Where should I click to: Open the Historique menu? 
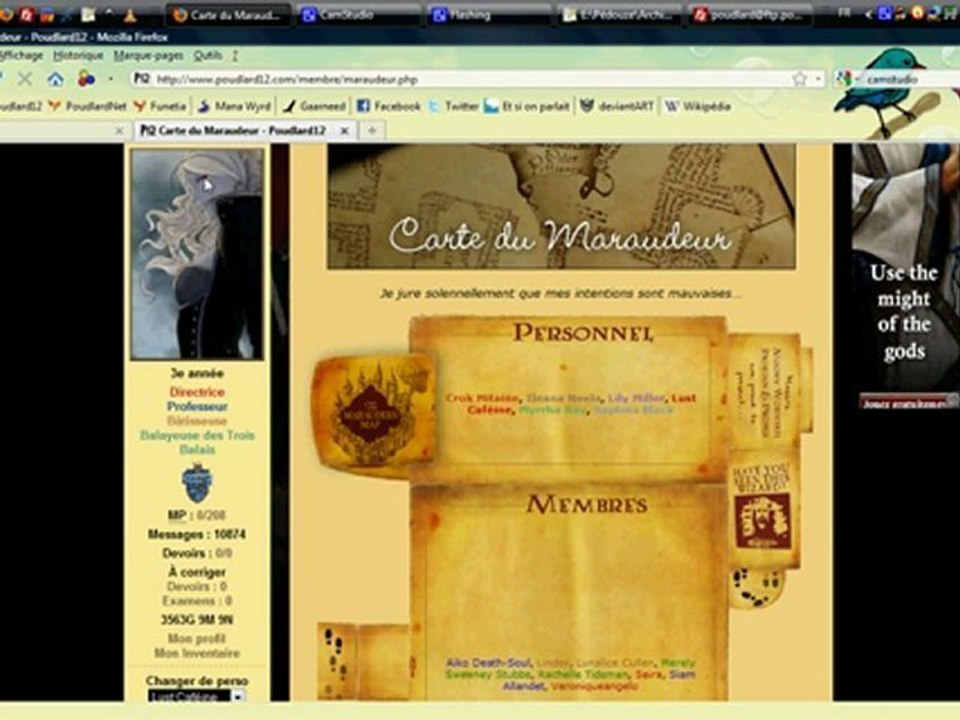pos(78,56)
